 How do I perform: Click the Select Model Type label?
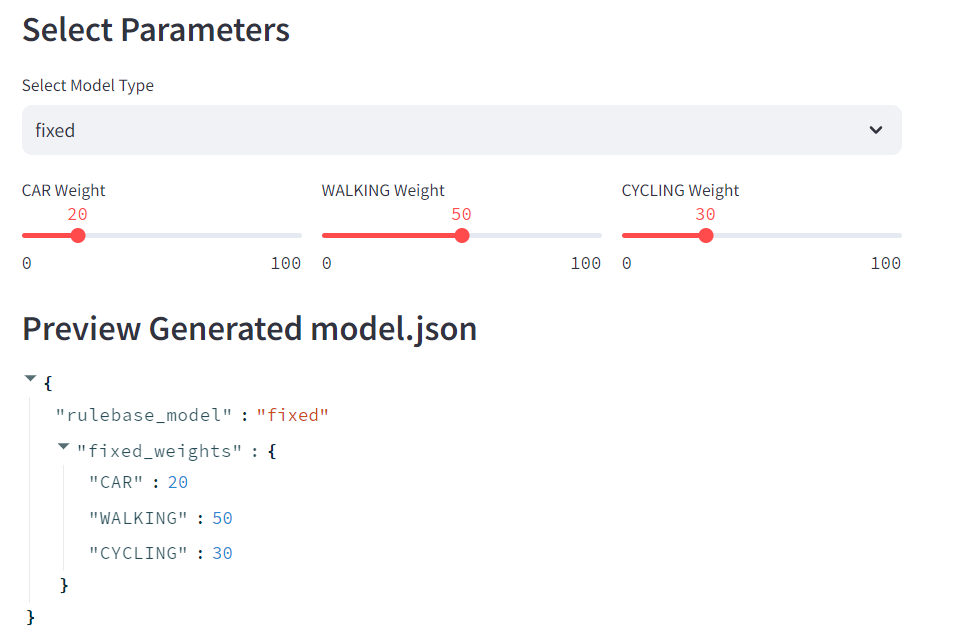88,86
